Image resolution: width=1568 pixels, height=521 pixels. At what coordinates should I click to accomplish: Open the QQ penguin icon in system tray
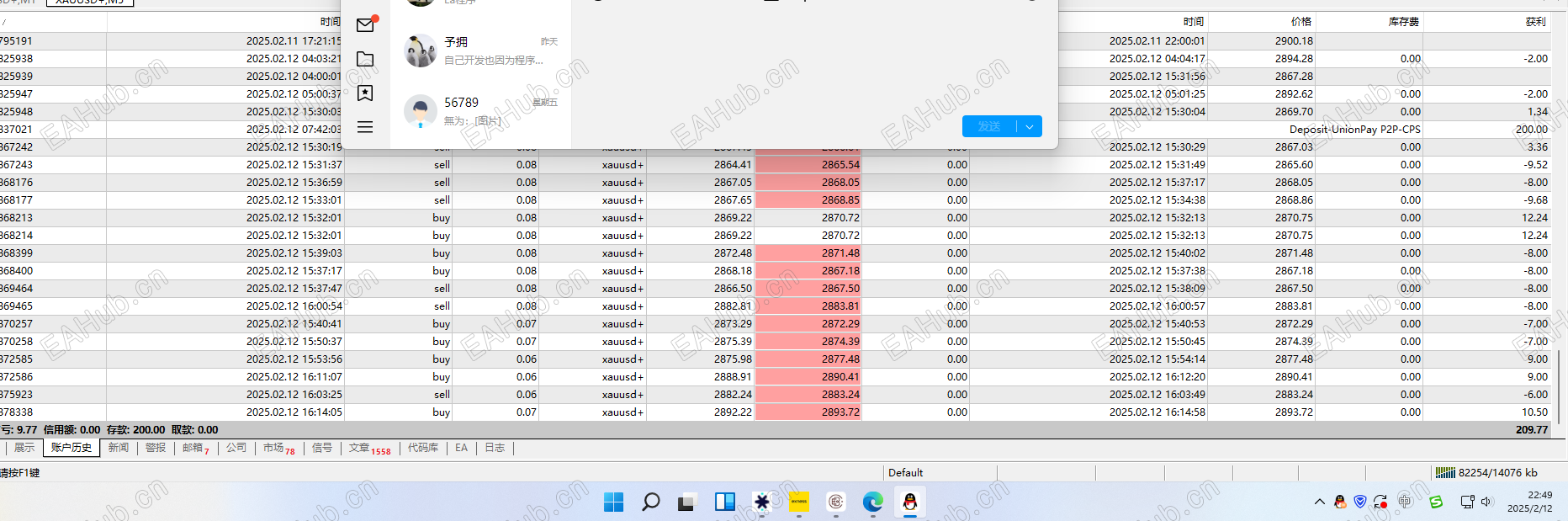tap(1340, 502)
